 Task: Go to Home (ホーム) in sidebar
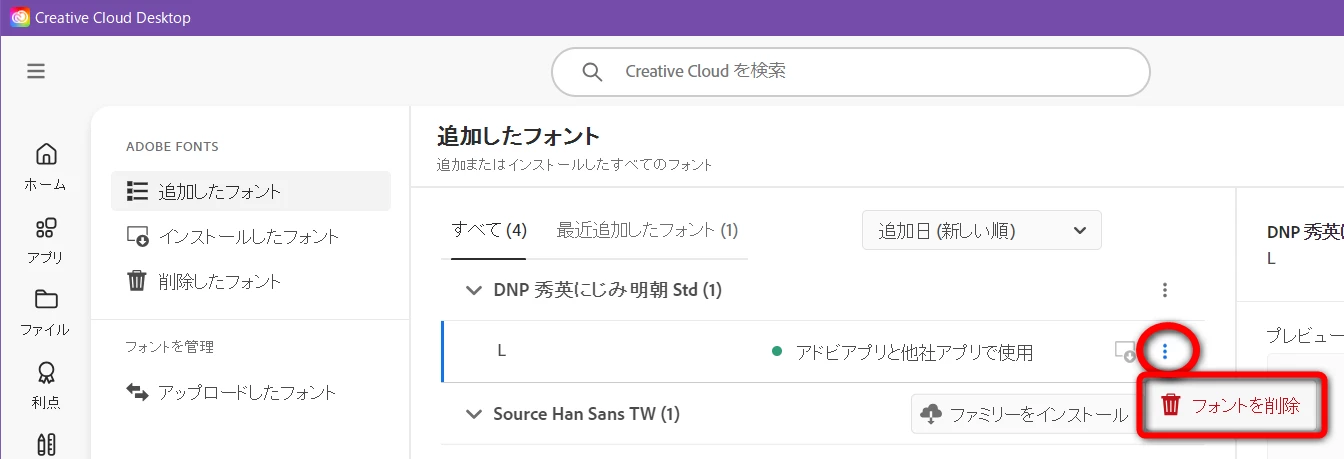46,167
